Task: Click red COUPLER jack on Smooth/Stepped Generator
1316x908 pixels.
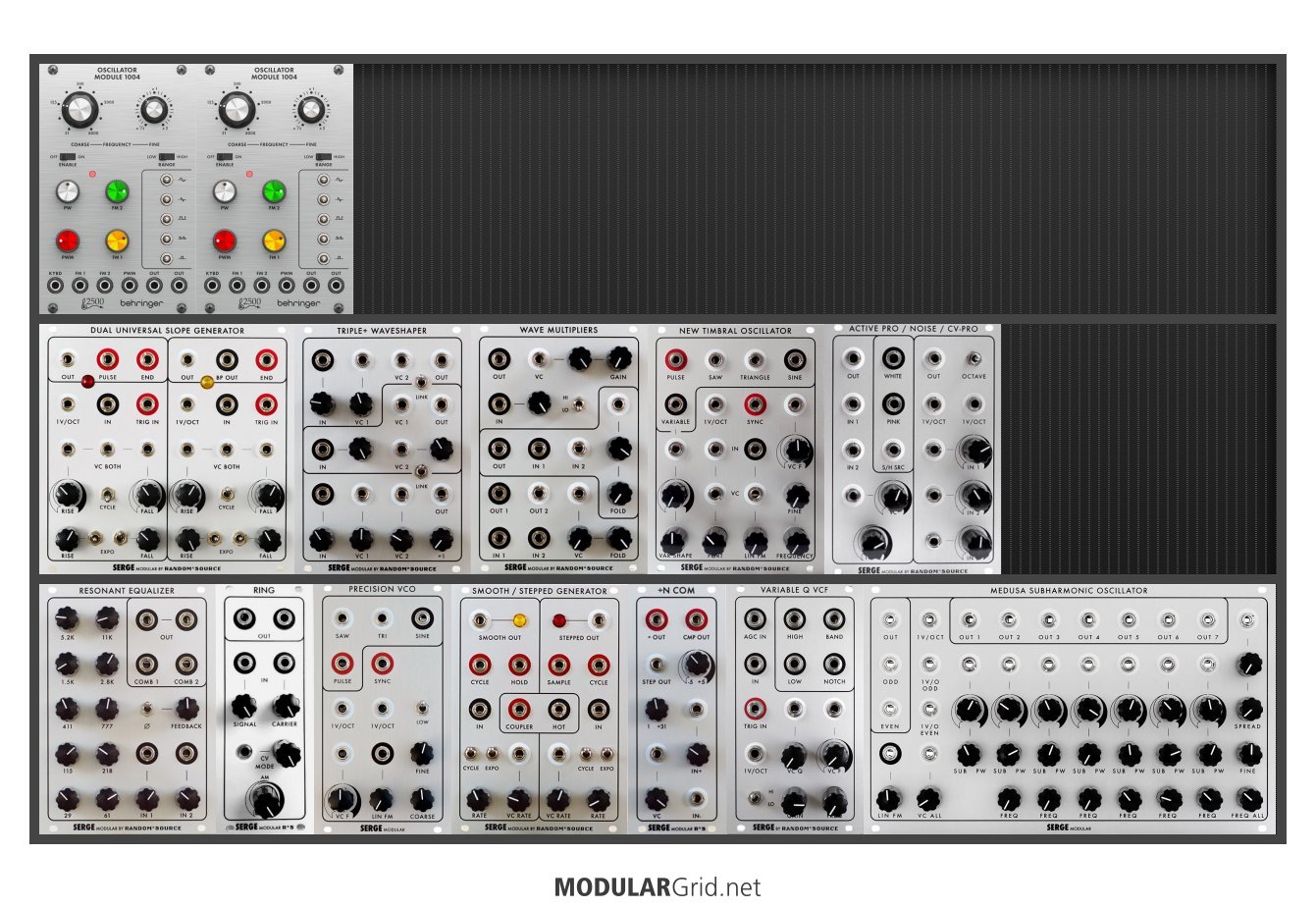Action: click(x=519, y=709)
